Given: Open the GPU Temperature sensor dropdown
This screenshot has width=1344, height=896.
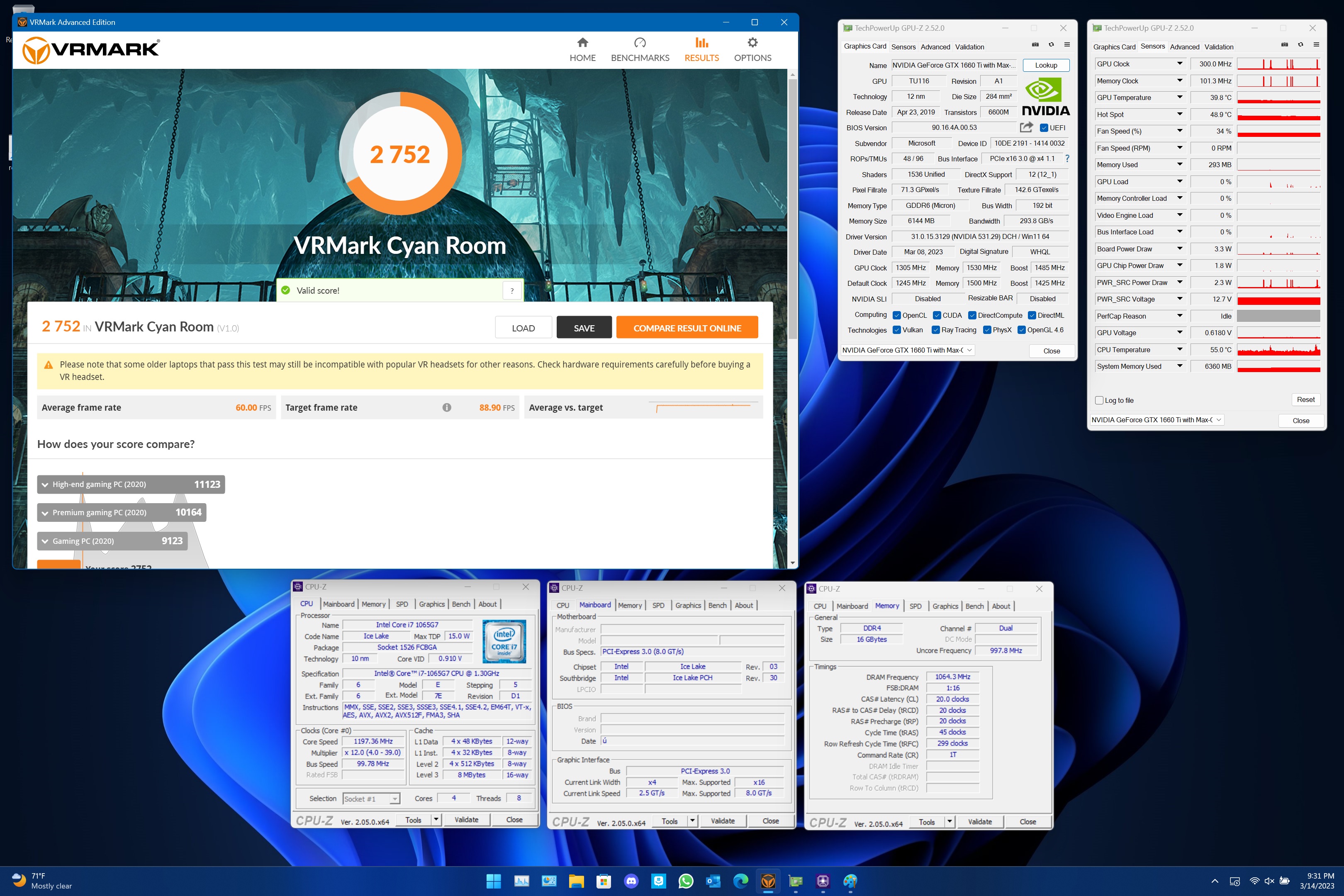Looking at the screenshot, I should [x=1179, y=98].
